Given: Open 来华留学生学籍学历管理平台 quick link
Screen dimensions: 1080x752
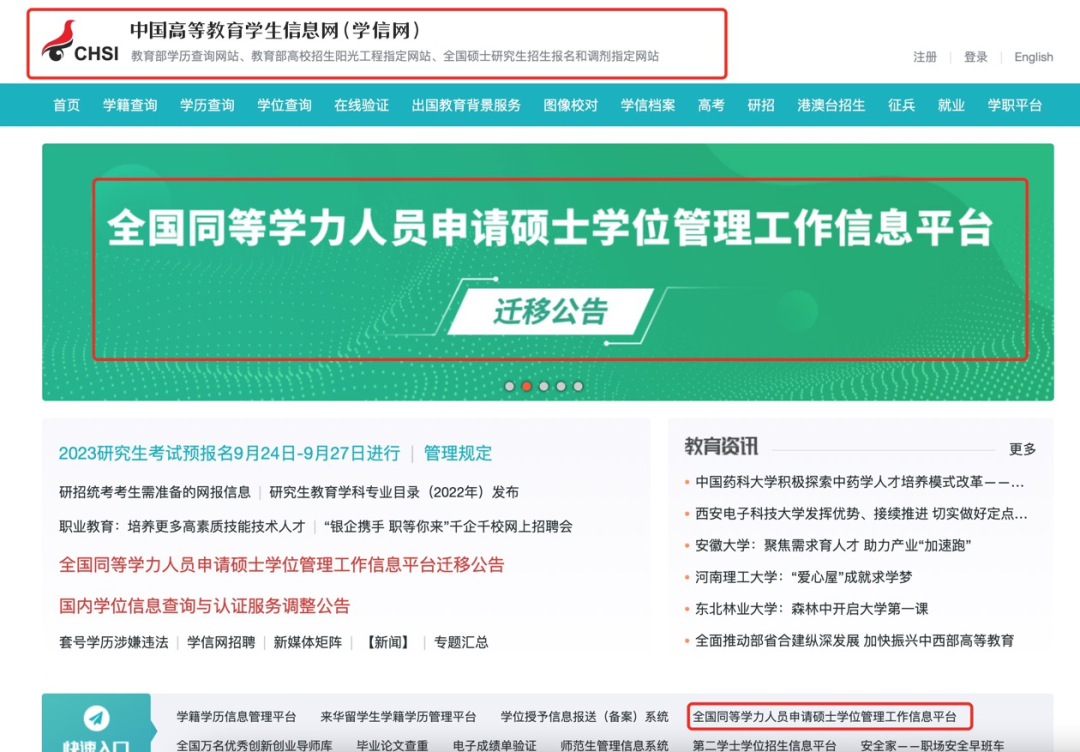Looking at the screenshot, I should pyautogui.click(x=398, y=717).
